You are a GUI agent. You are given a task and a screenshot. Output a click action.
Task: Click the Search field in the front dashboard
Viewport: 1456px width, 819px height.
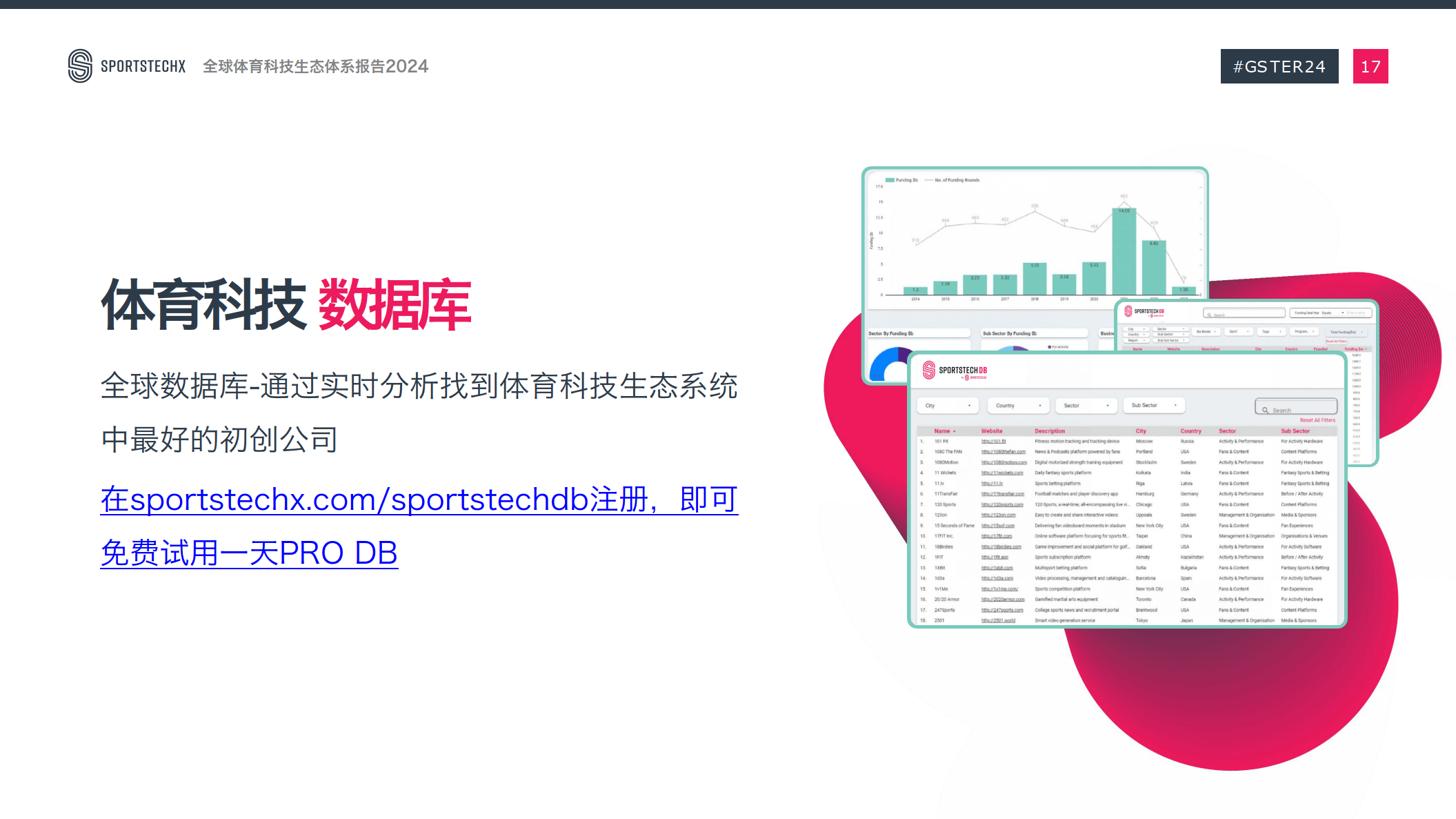[x=1296, y=407]
